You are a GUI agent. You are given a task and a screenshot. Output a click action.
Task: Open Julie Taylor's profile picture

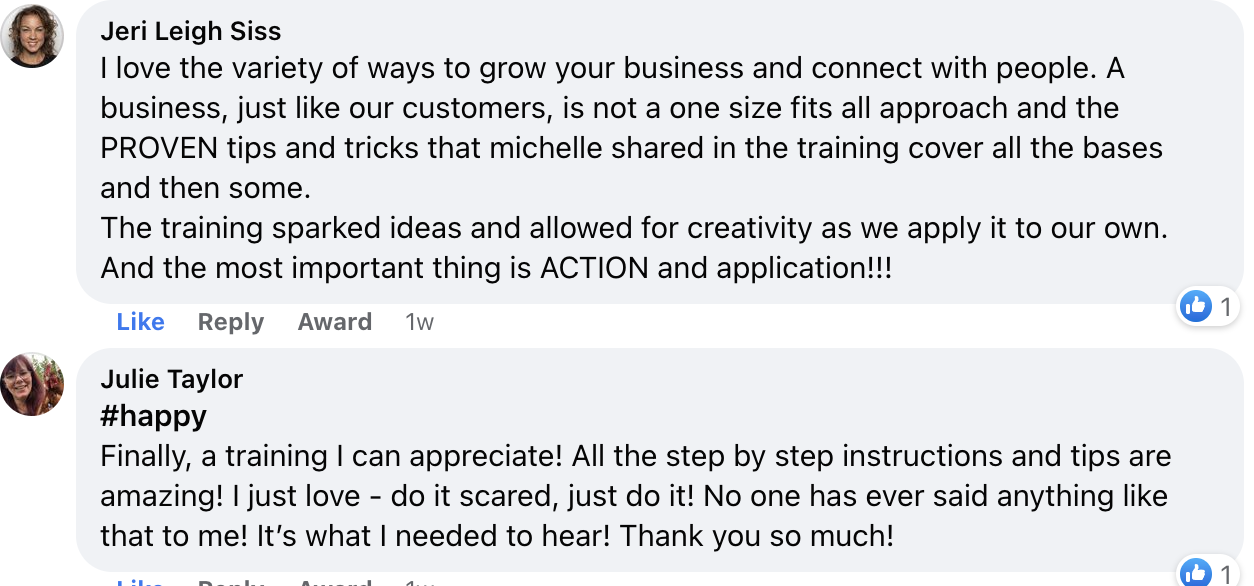[x=32, y=384]
